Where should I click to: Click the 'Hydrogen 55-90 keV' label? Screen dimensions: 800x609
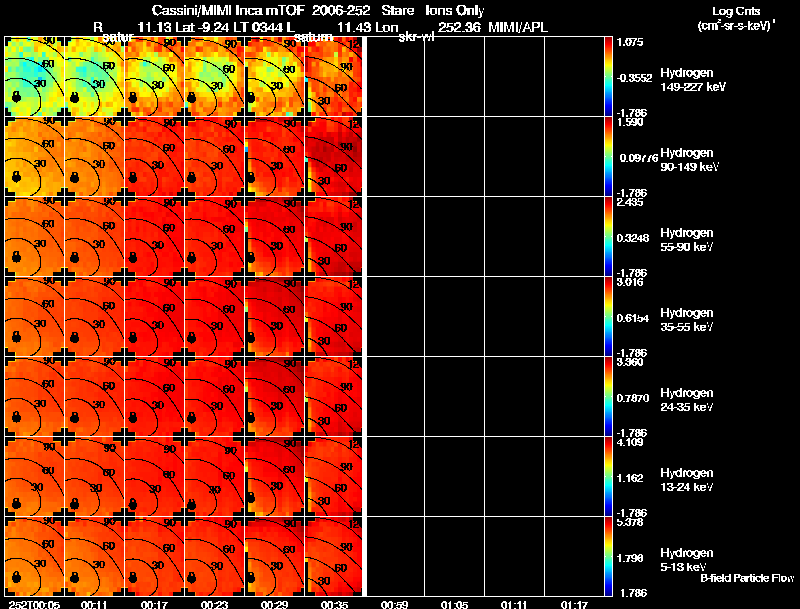click(687, 240)
